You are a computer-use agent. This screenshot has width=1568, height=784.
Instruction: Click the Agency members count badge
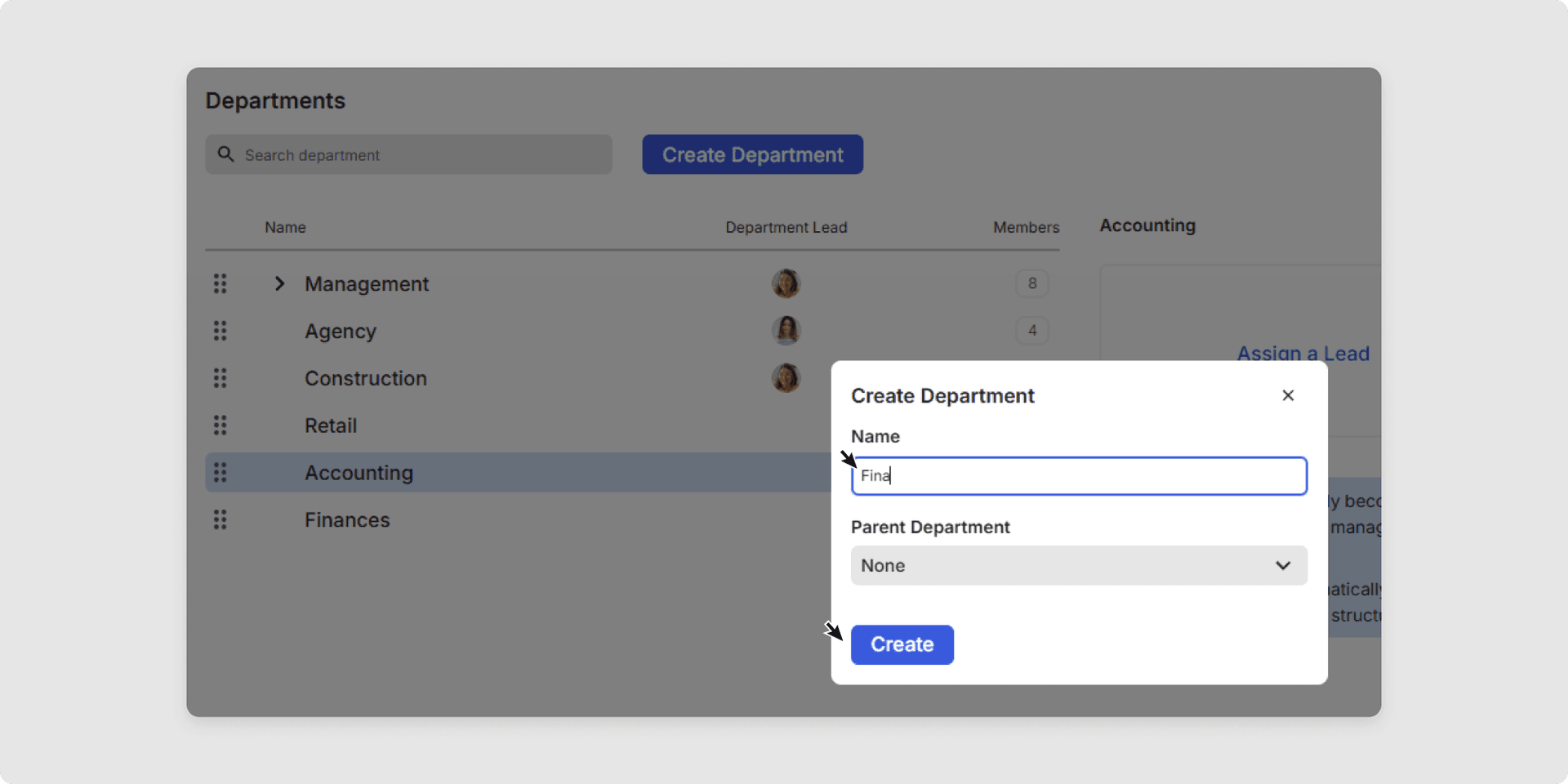point(1032,331)
